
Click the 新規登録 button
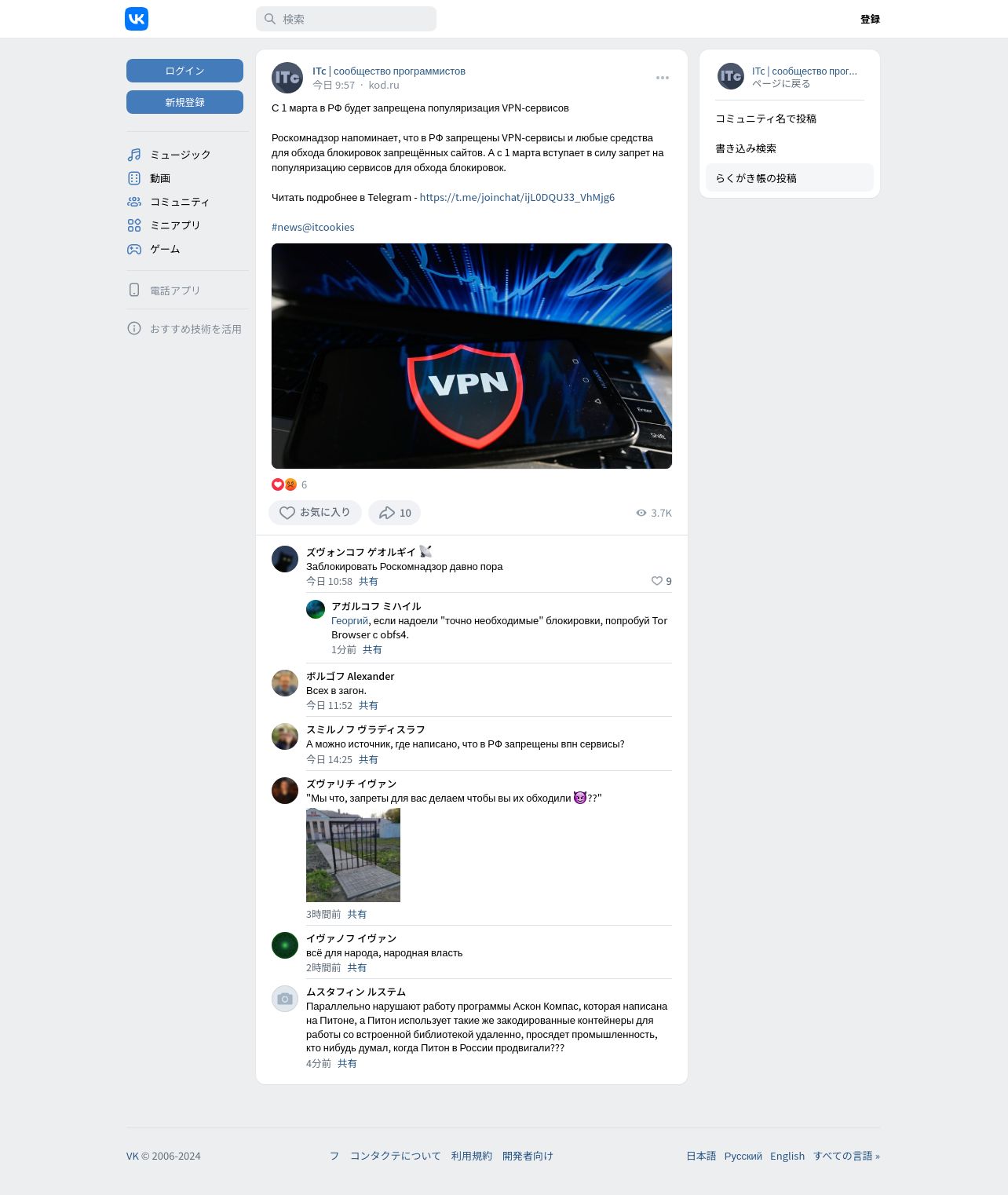click(184, 102)
